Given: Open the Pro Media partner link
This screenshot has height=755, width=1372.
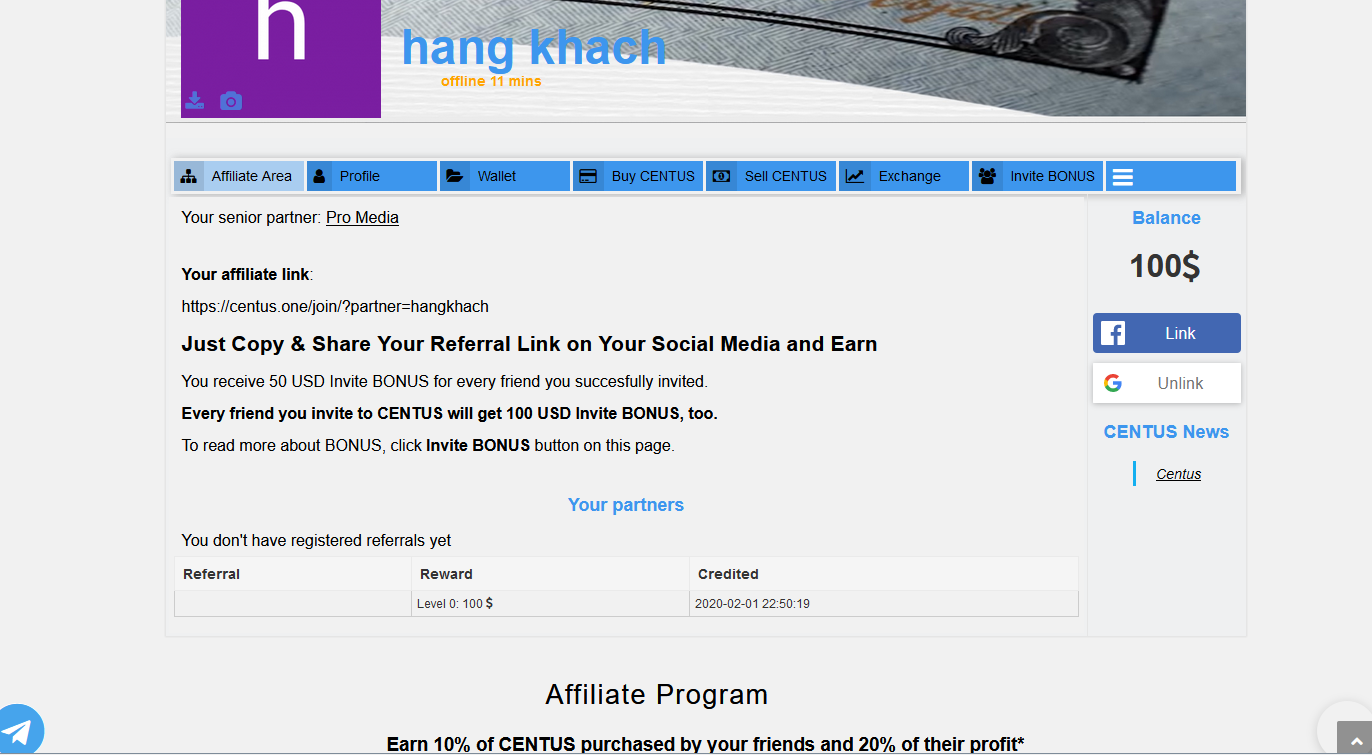Looking at the screenshot, I should [x=362, y=217].
